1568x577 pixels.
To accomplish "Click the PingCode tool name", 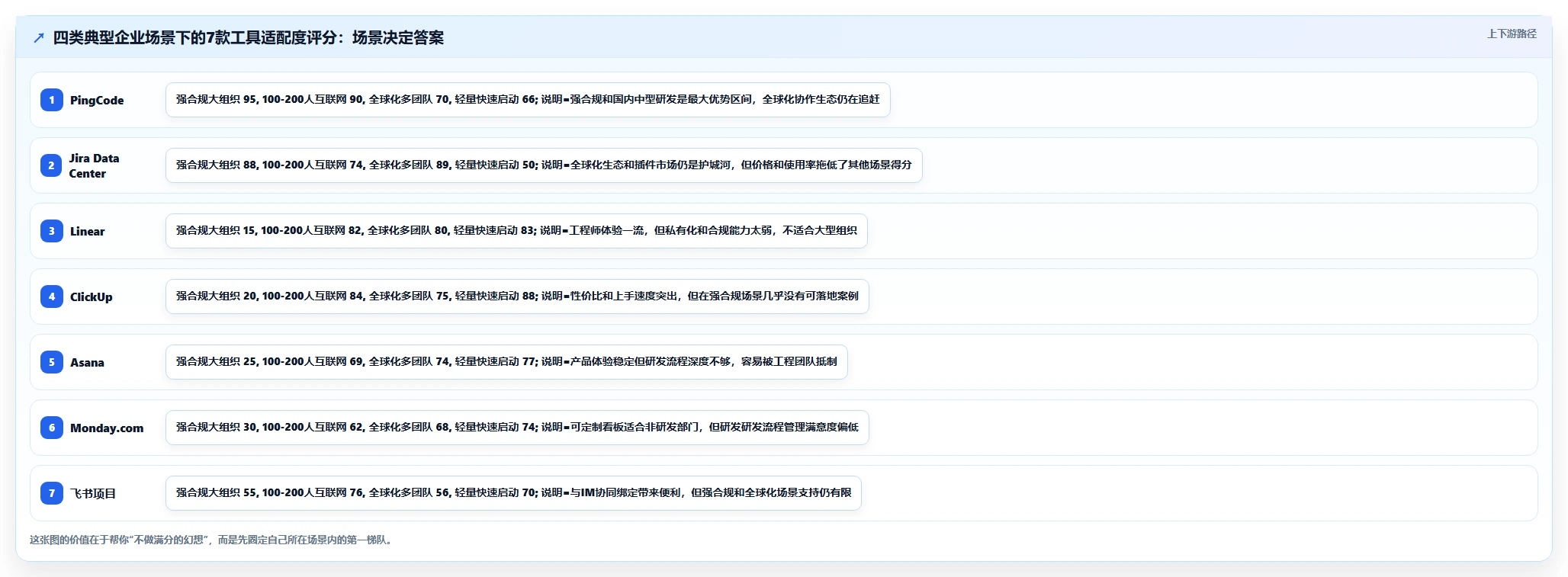I will (97, 101).
